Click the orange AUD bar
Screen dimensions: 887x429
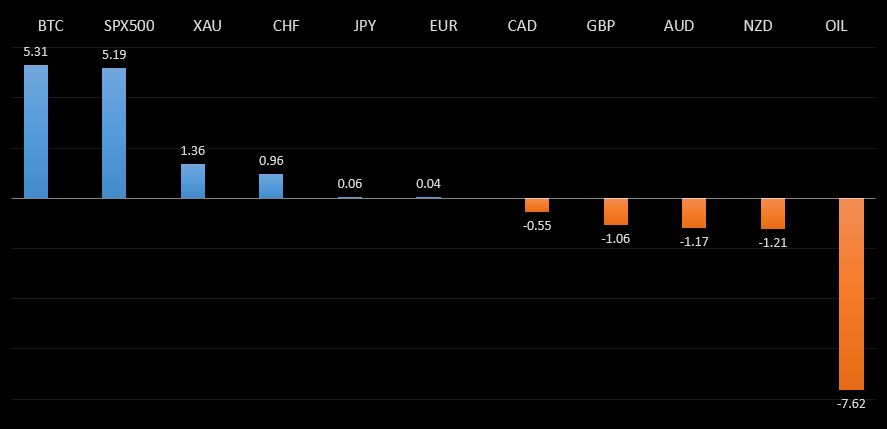pyautogui.click(x=694, y=213)
